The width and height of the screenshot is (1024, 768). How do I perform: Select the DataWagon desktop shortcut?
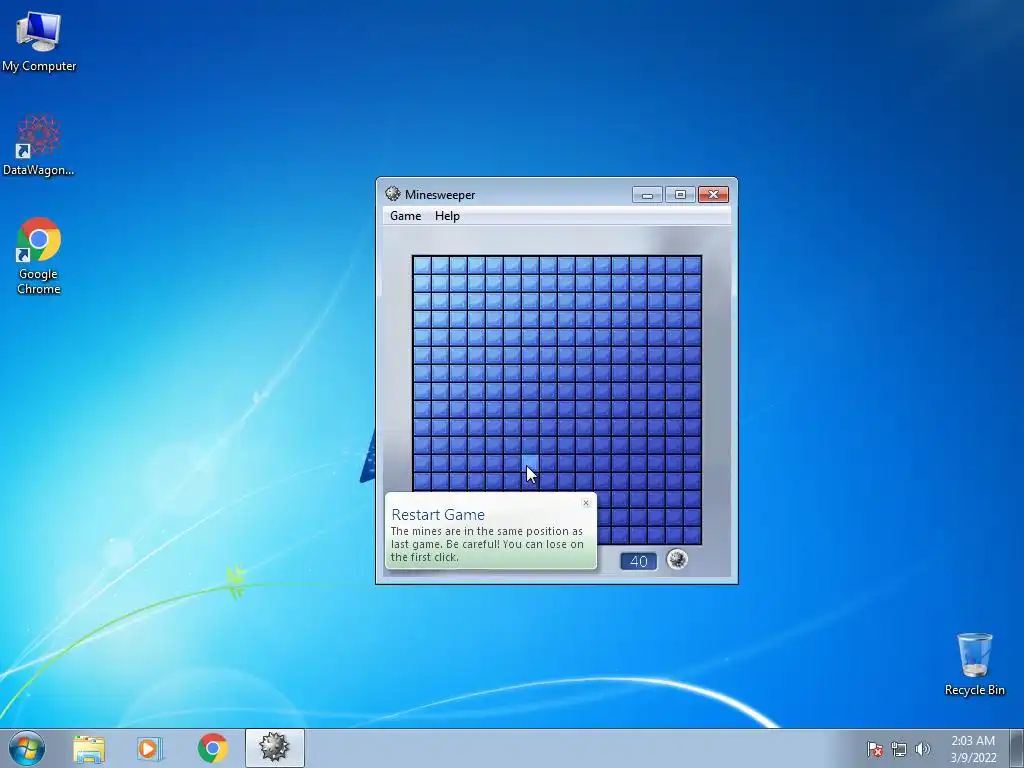pyautogui.click(x=39, y=145)
